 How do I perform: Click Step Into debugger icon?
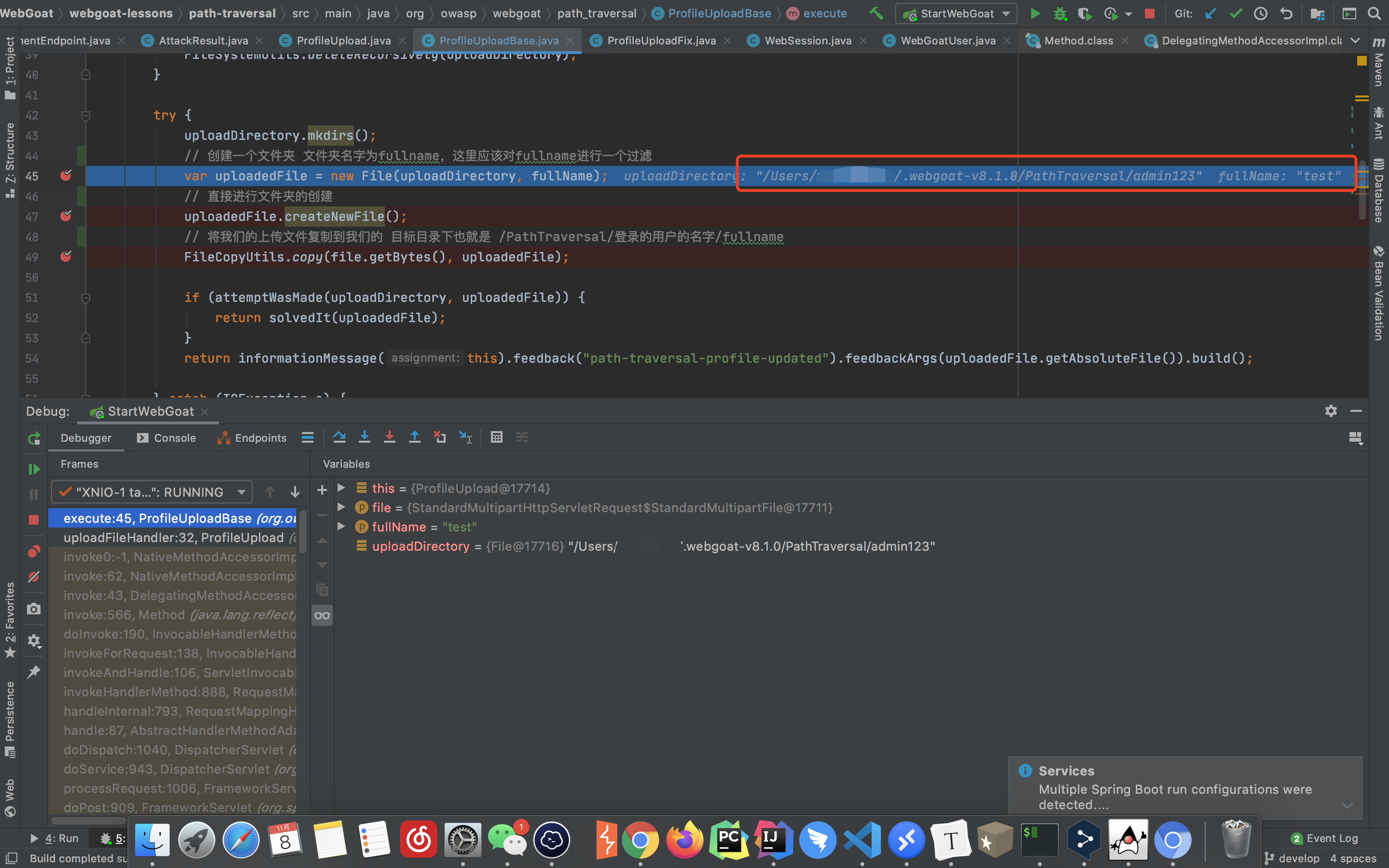point(364,437)
